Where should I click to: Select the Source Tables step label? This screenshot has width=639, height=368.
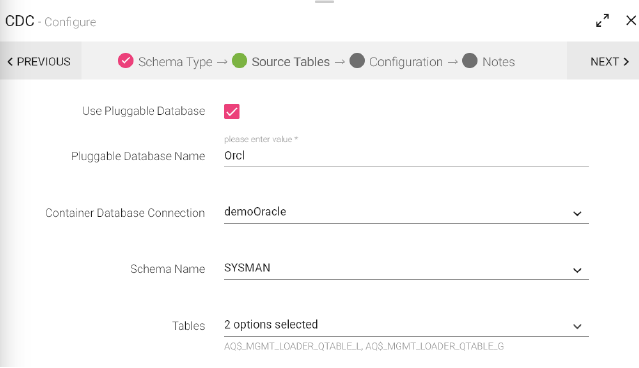291,62
